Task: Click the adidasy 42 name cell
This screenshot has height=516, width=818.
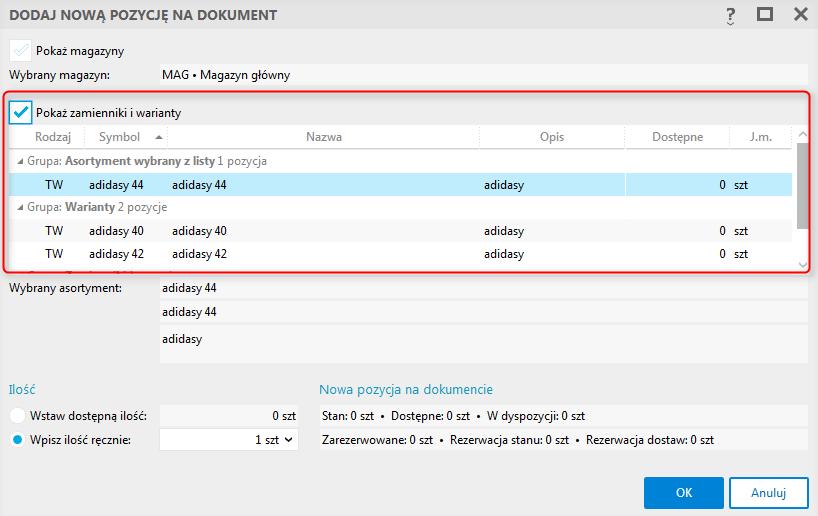Action: click(x=199, y=254)
